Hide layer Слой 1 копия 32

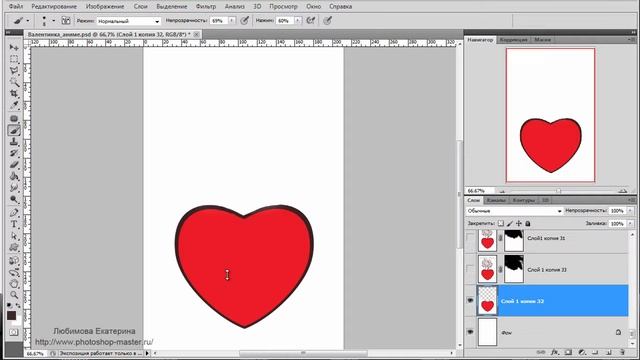(x=470, y=300)
